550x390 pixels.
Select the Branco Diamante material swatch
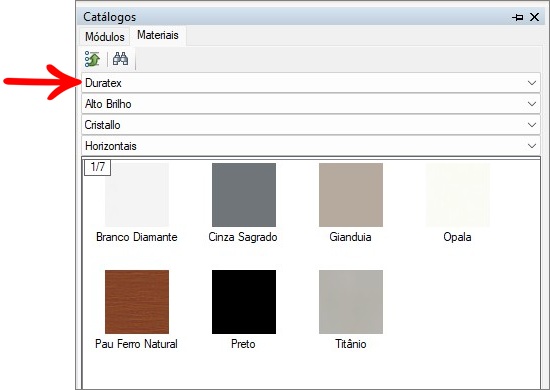137,195
